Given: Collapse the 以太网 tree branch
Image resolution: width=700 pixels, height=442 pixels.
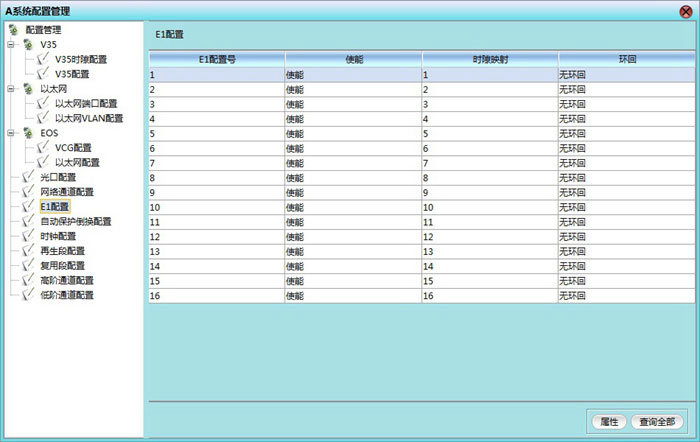Looking at the screenshot, I should coord(10,89).
